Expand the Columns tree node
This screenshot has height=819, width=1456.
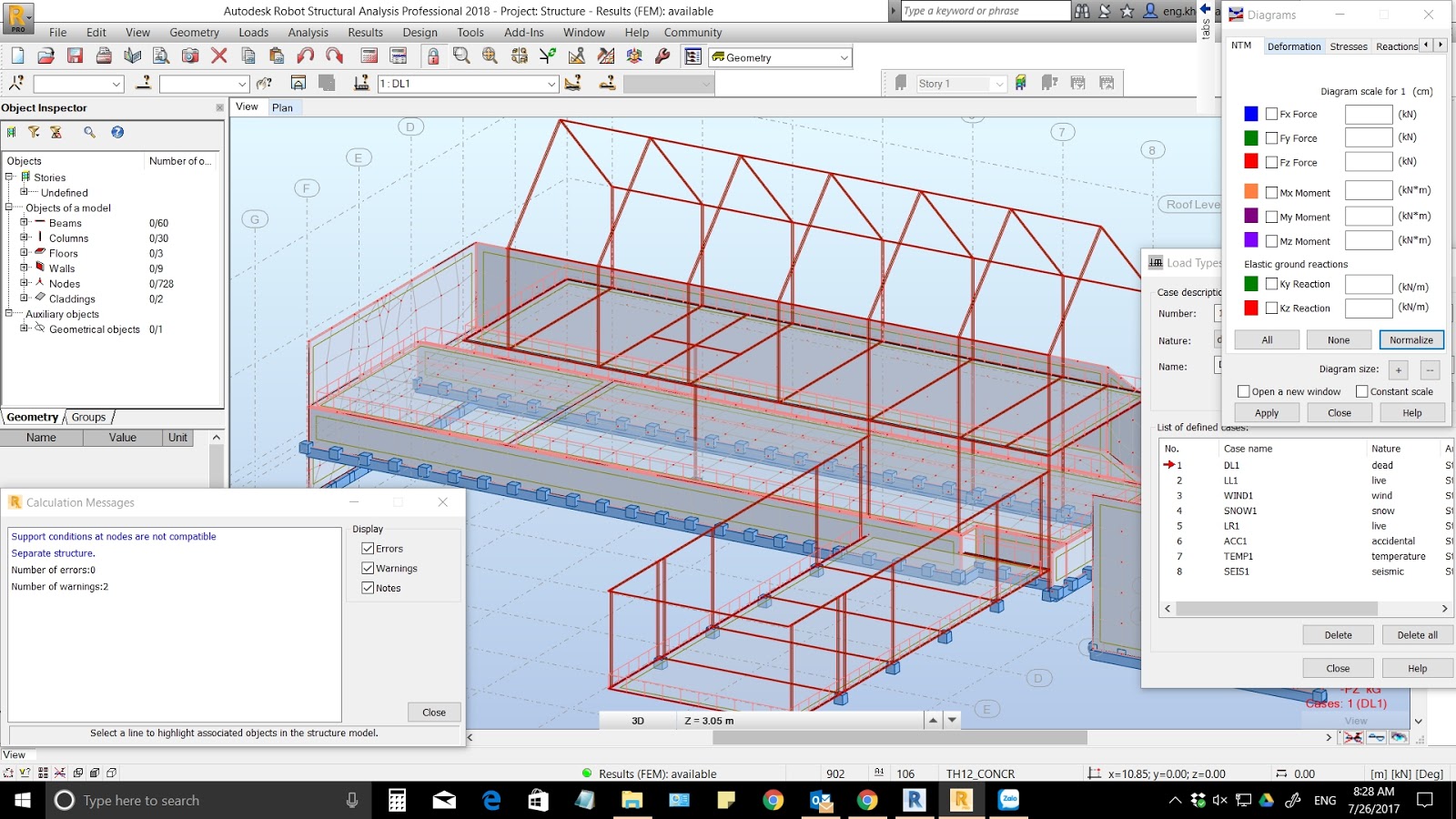point(25,238)
